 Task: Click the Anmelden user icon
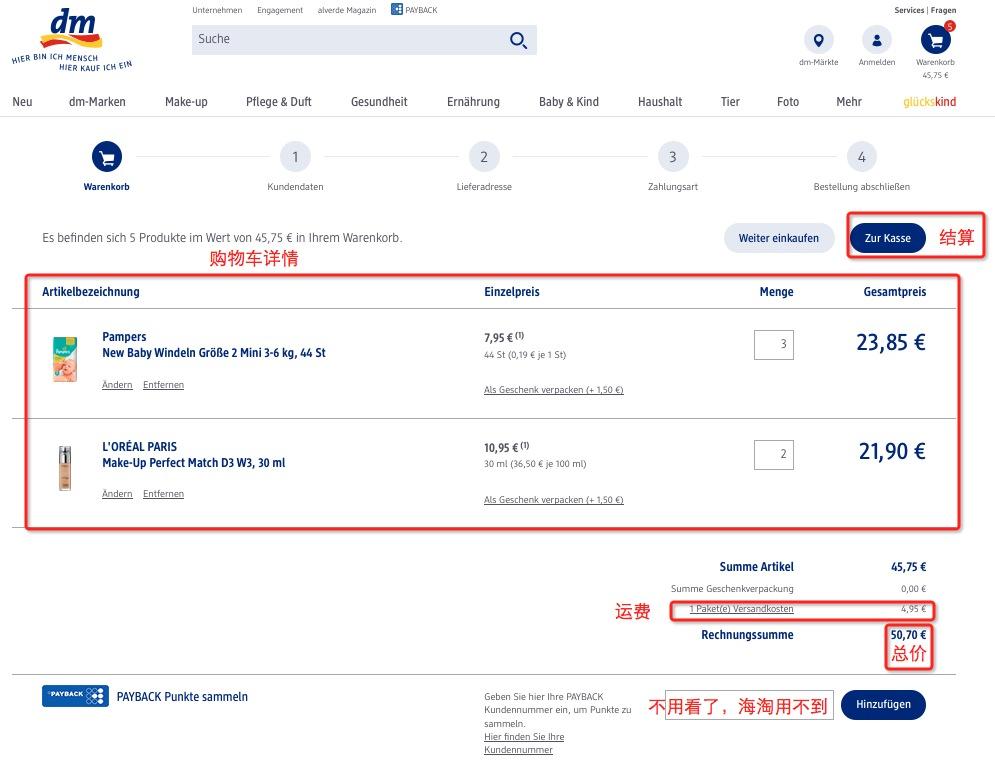[x=877, y=40]
